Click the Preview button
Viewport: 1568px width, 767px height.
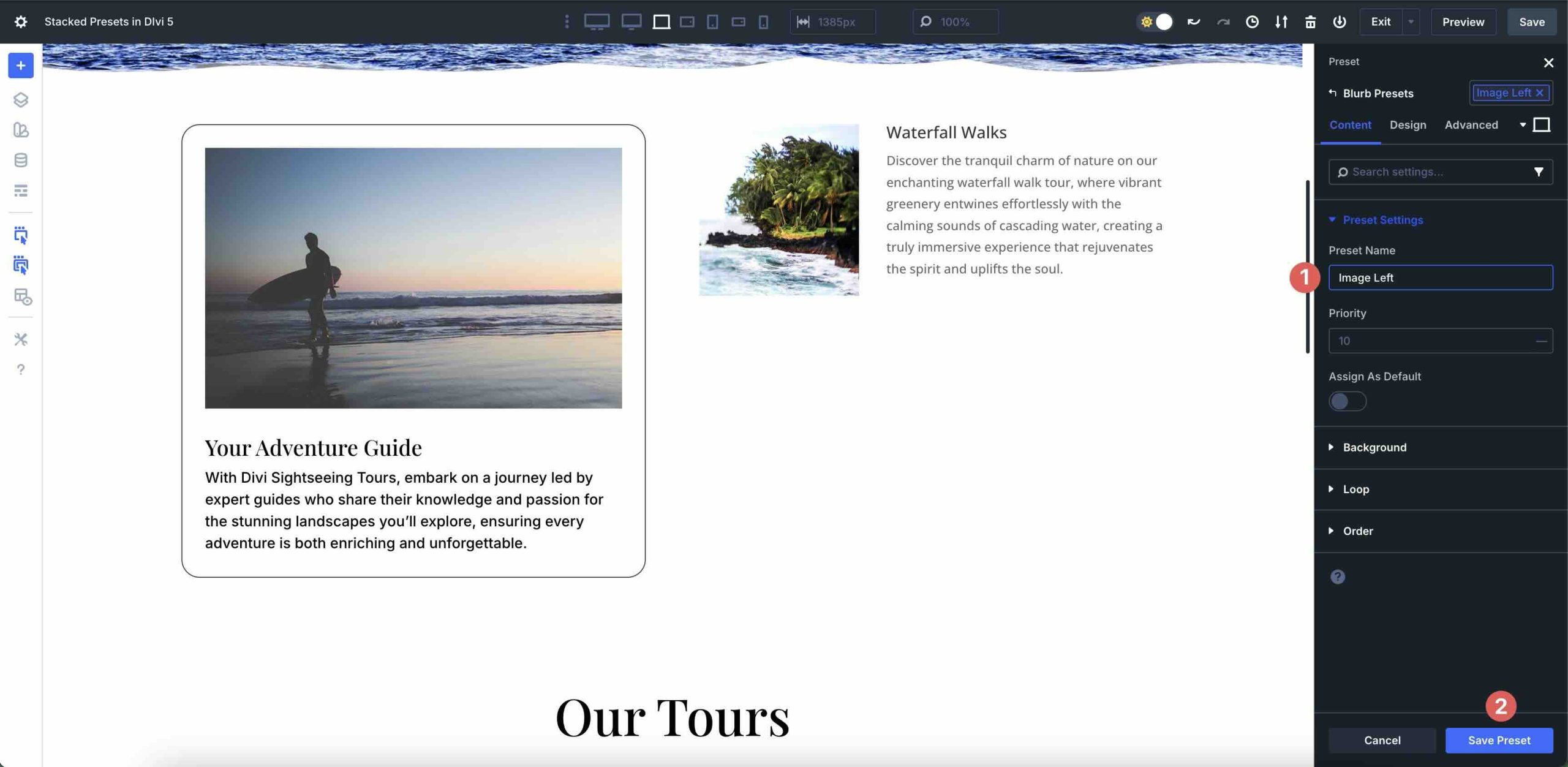coord(1463,21)
